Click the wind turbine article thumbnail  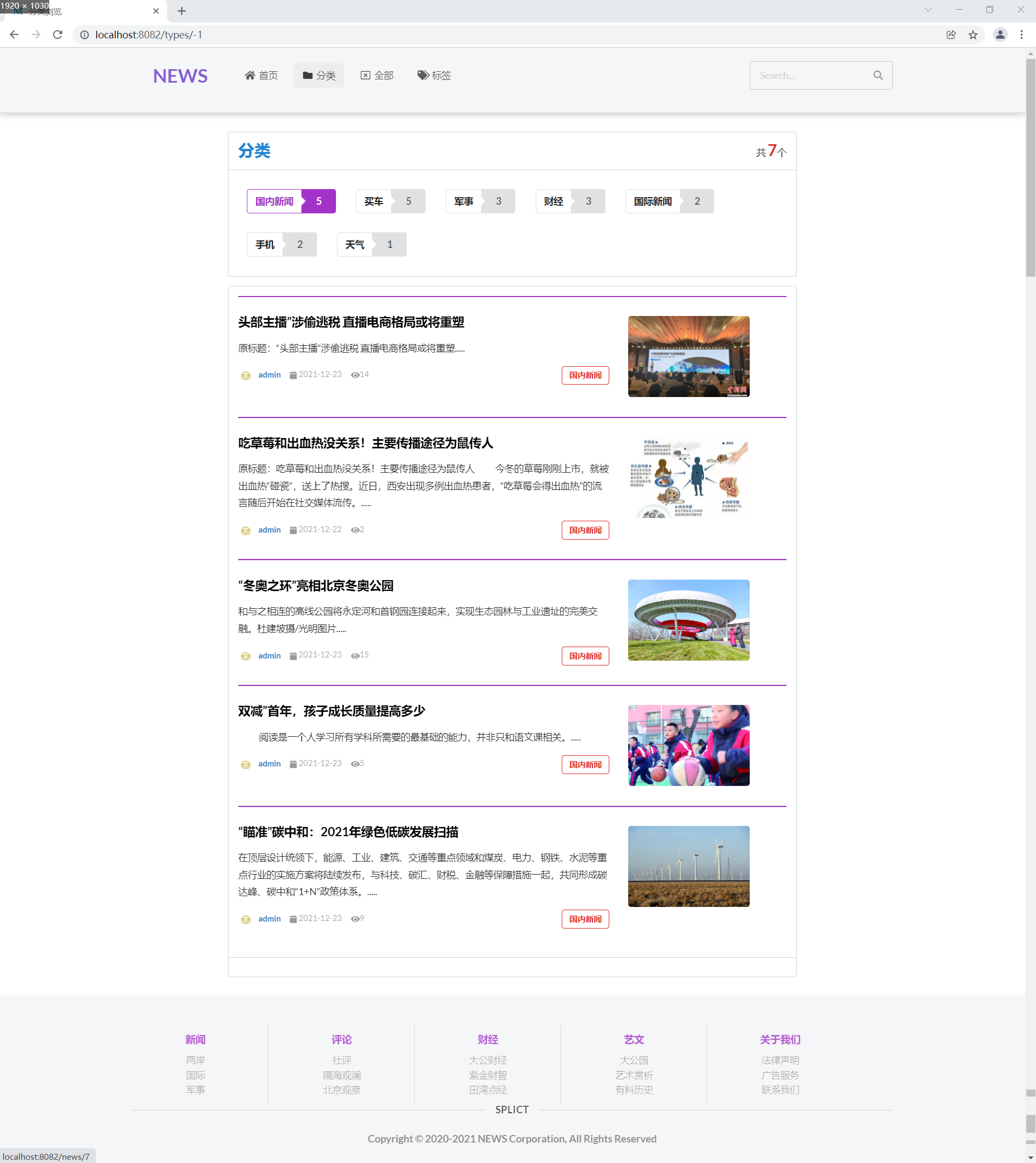[688, 866]
